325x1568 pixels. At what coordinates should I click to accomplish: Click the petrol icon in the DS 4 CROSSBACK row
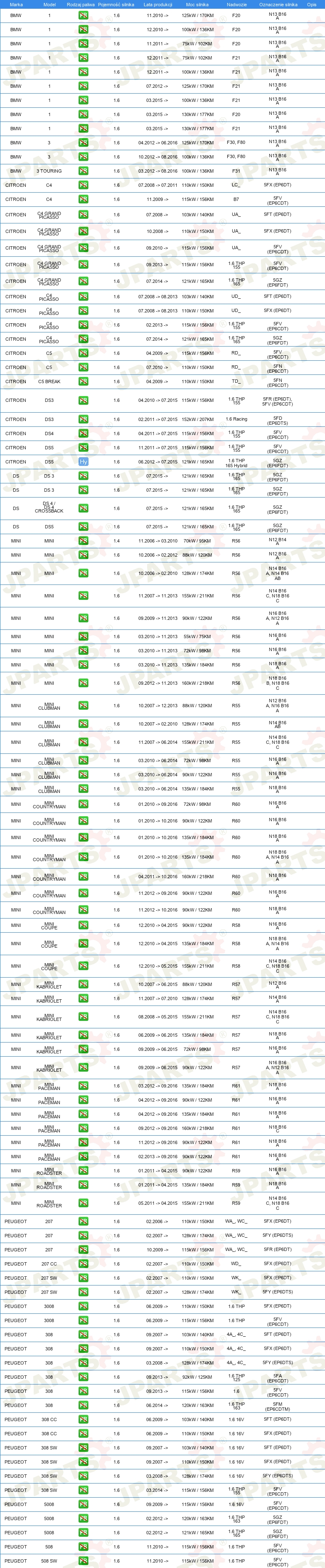click(84, 508)
